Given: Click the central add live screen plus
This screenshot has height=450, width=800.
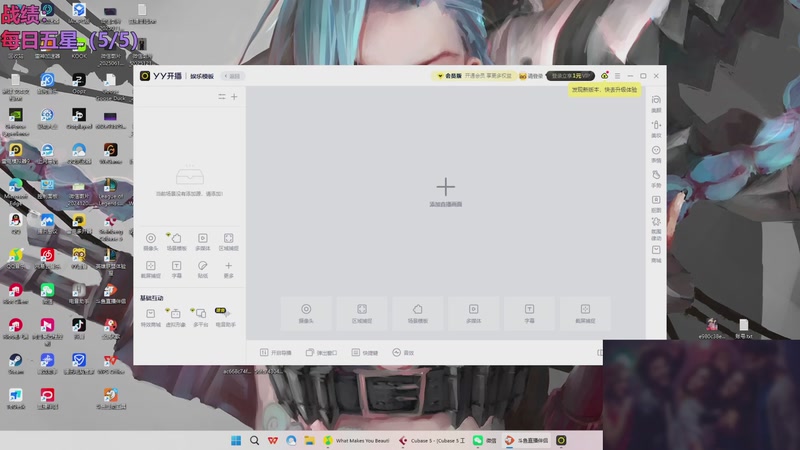Looking at the screenshot, I should (x=445, y=187).
